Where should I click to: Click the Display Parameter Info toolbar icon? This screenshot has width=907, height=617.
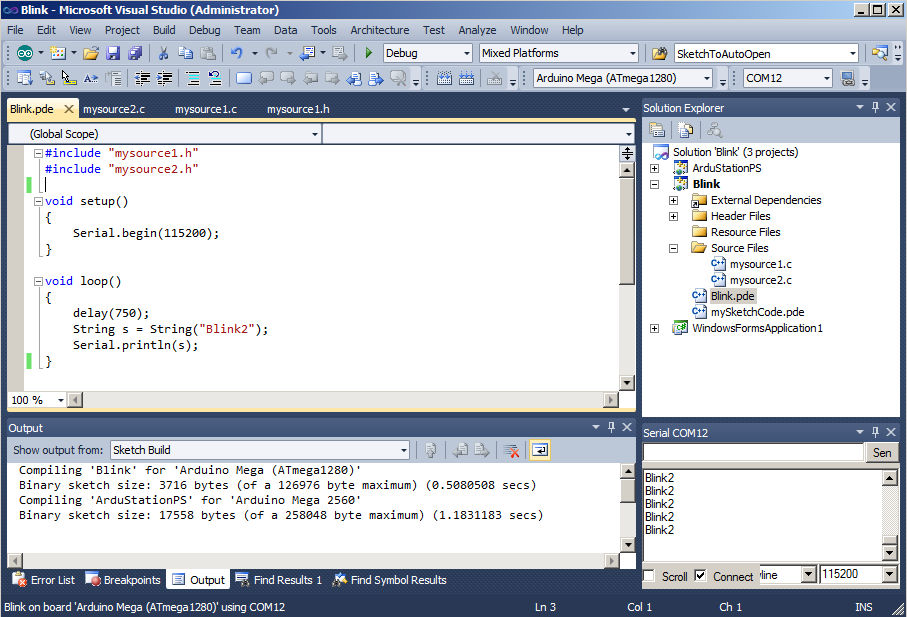47,78
